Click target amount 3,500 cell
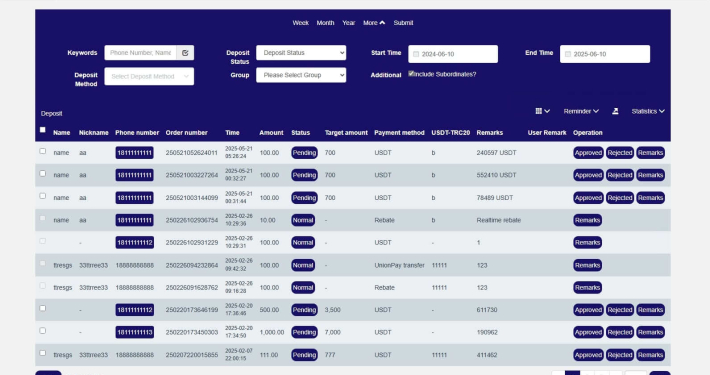Screen dimensions: 710x375 pos(332,310)
